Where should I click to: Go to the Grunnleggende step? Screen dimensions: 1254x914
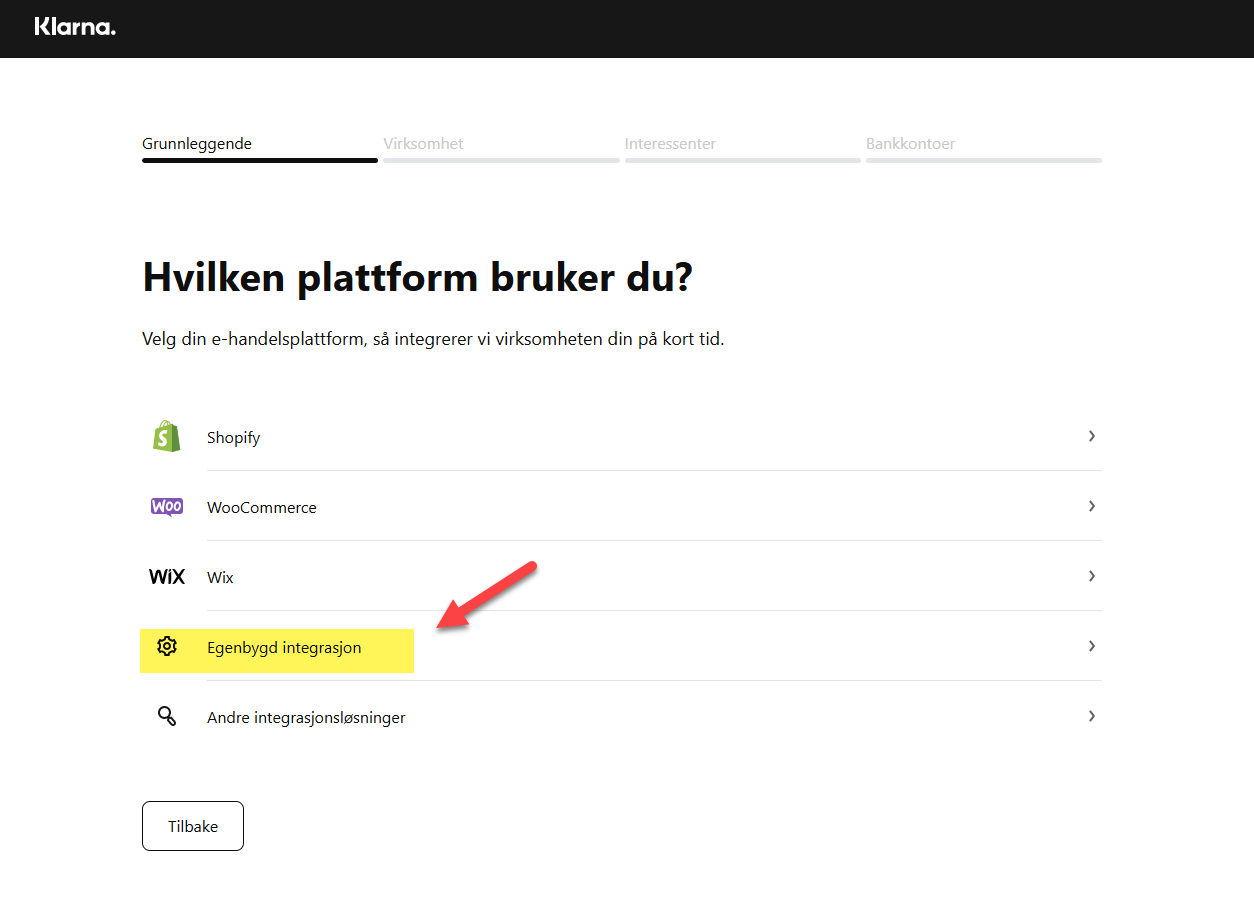click(x=197, y=144)
